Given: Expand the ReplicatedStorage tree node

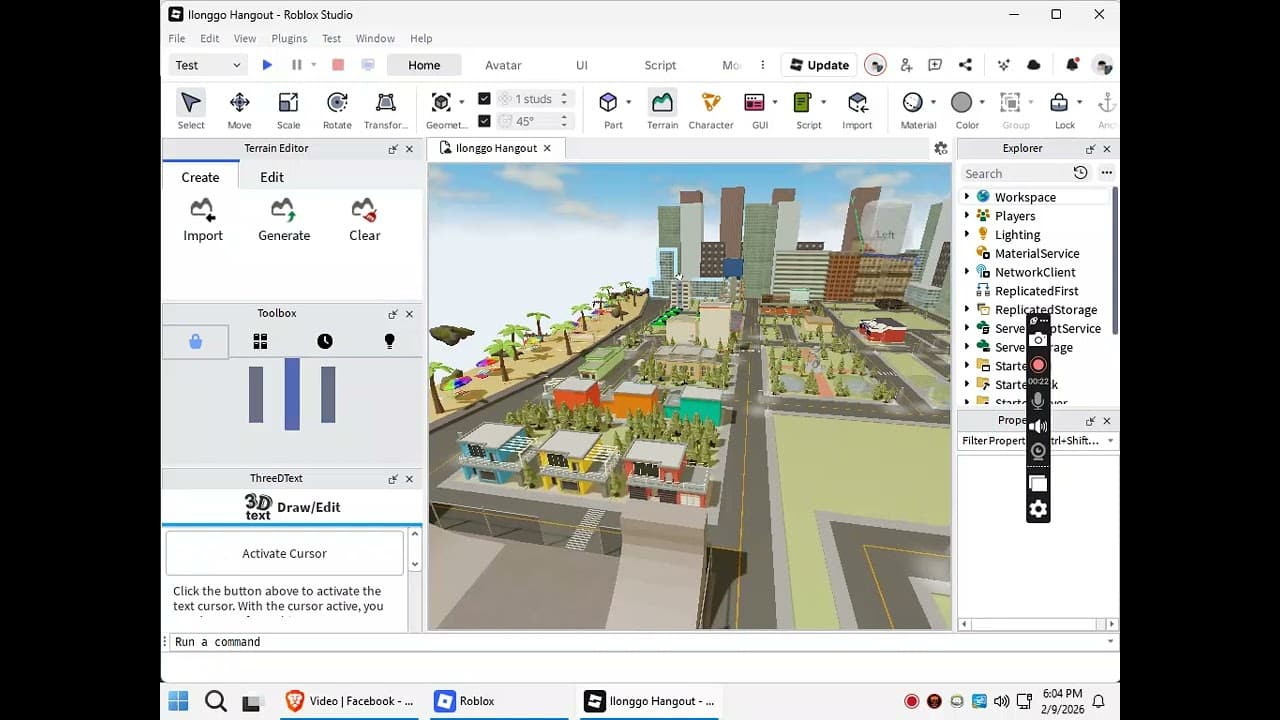Looking at the screenshot, I should click(967, 310).
